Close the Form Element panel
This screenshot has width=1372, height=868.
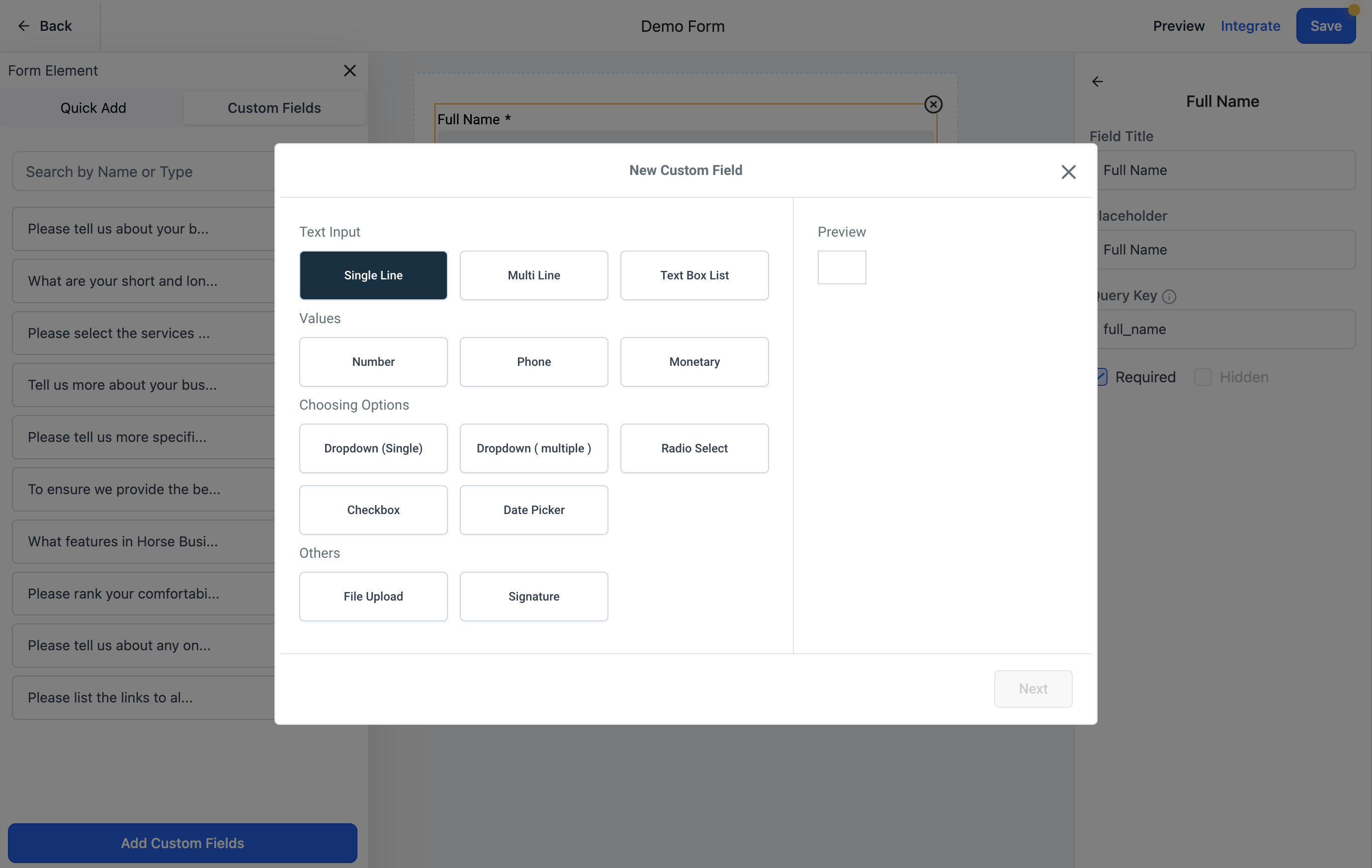[x=350, y=71]
